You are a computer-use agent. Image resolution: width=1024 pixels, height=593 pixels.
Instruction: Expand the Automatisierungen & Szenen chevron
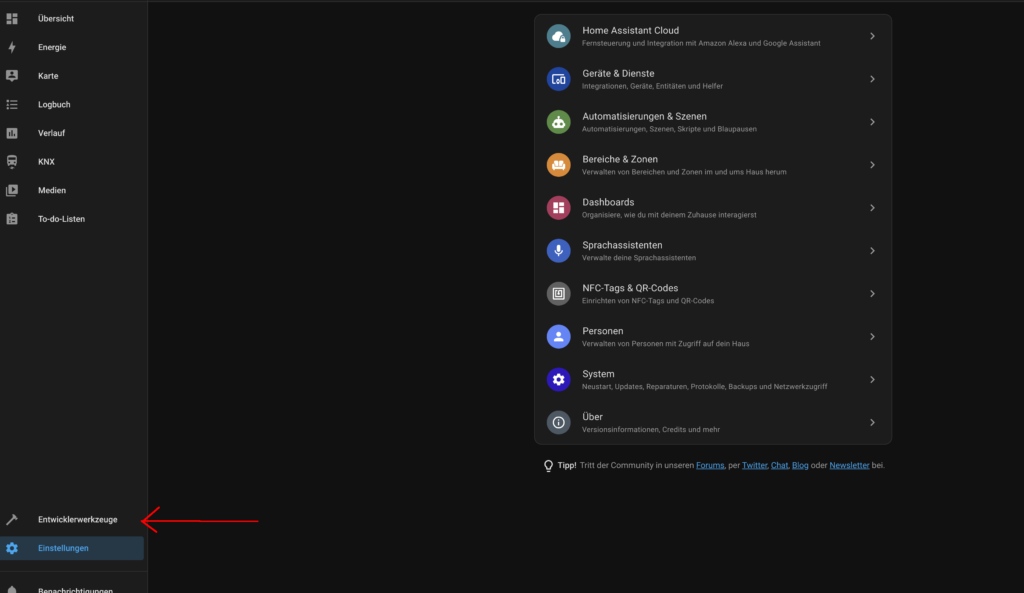pyautogui.click(x=872, y=122)
